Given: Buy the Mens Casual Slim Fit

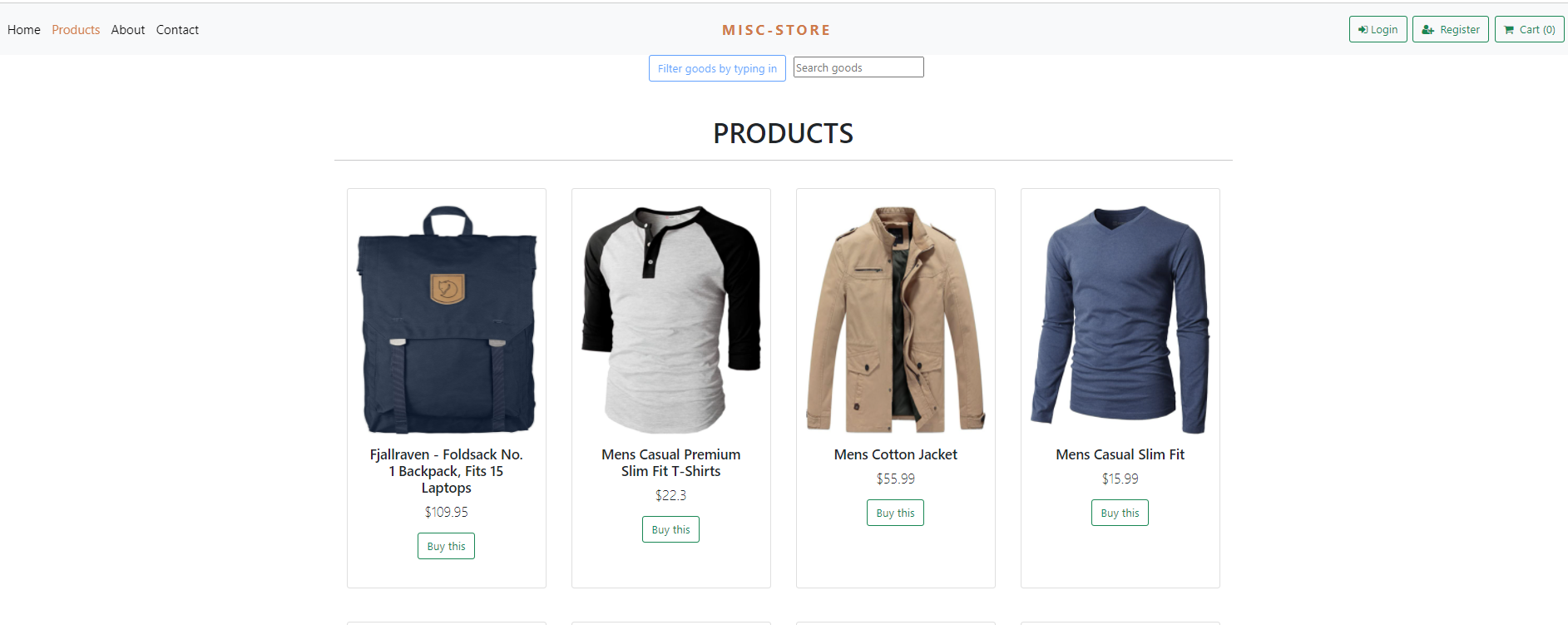Looking at the screenshot, I should (1120, 513).
